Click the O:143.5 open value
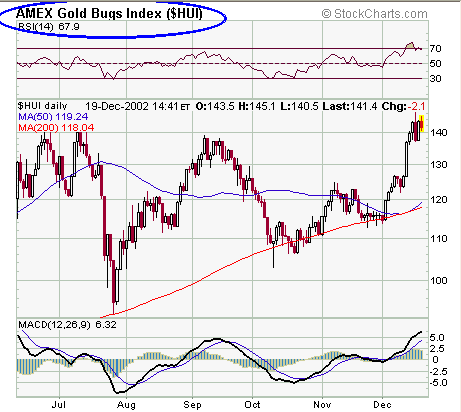The image size is (461, 412). (x=215, y=106)
